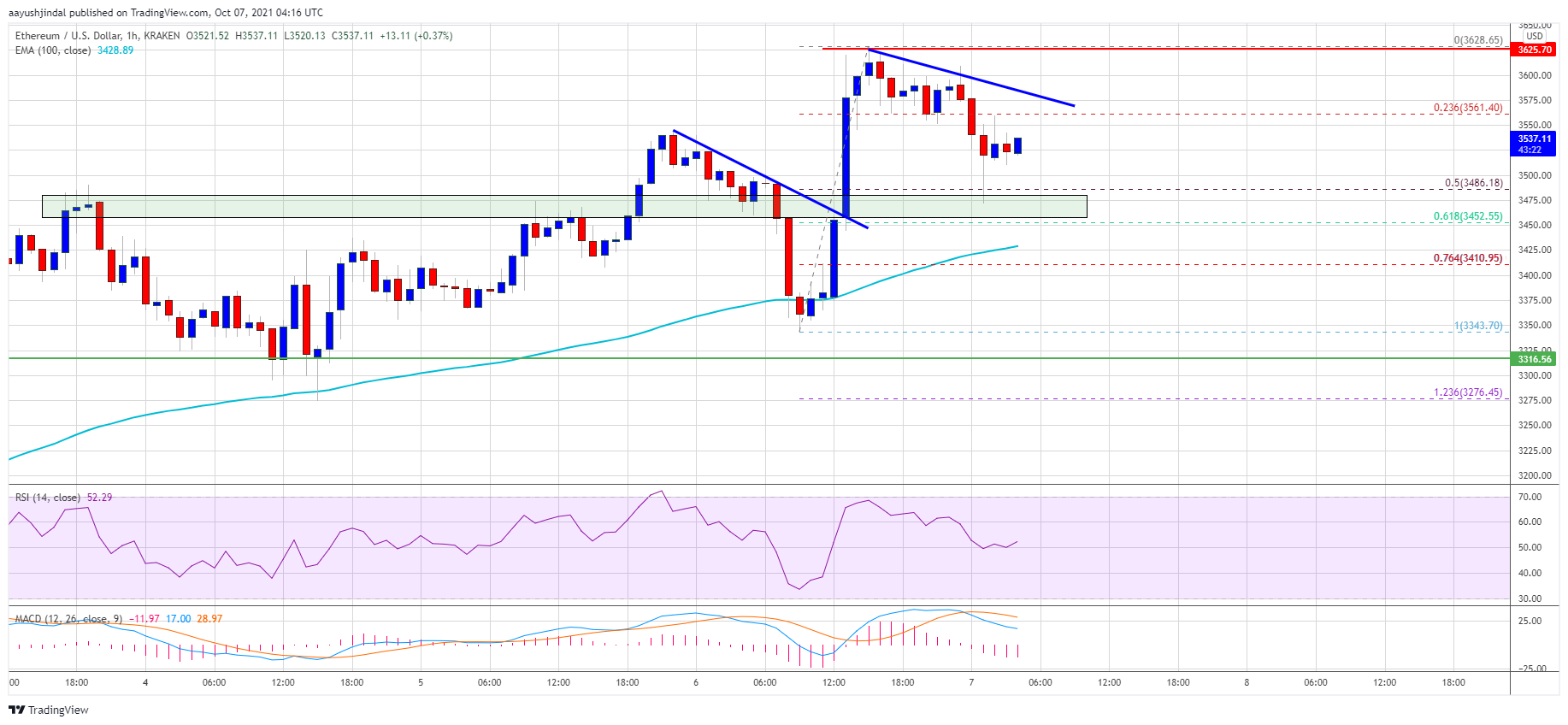This screenshot has width=1568, height=725.
Task: Click the green 3316.56 price tag
Action: coord(1534,359)
